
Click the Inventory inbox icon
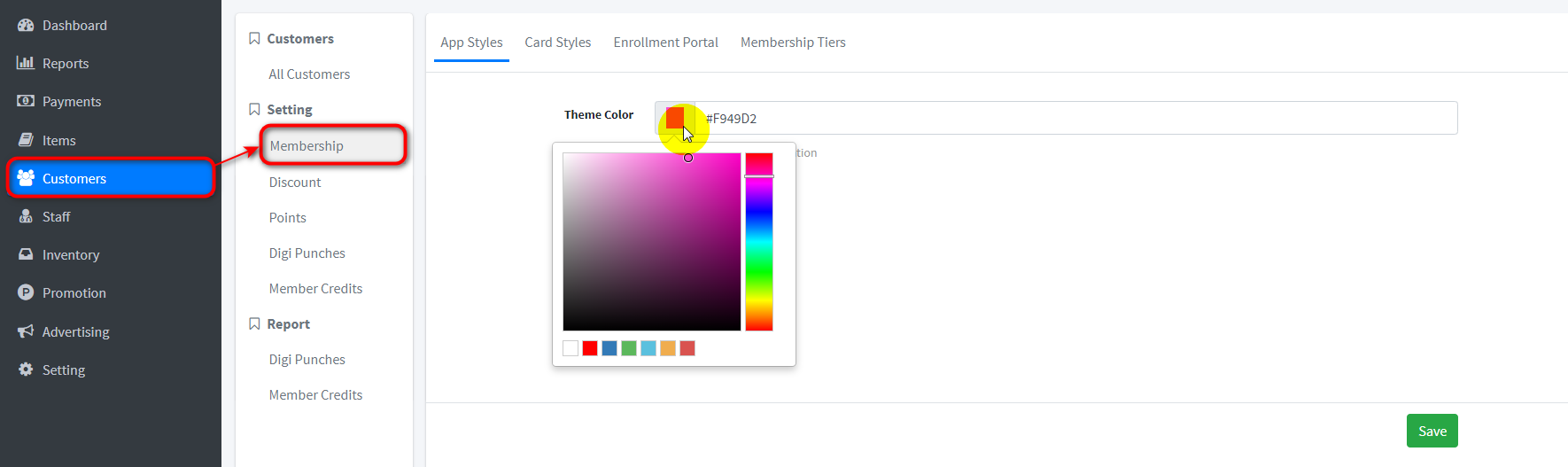26,254
